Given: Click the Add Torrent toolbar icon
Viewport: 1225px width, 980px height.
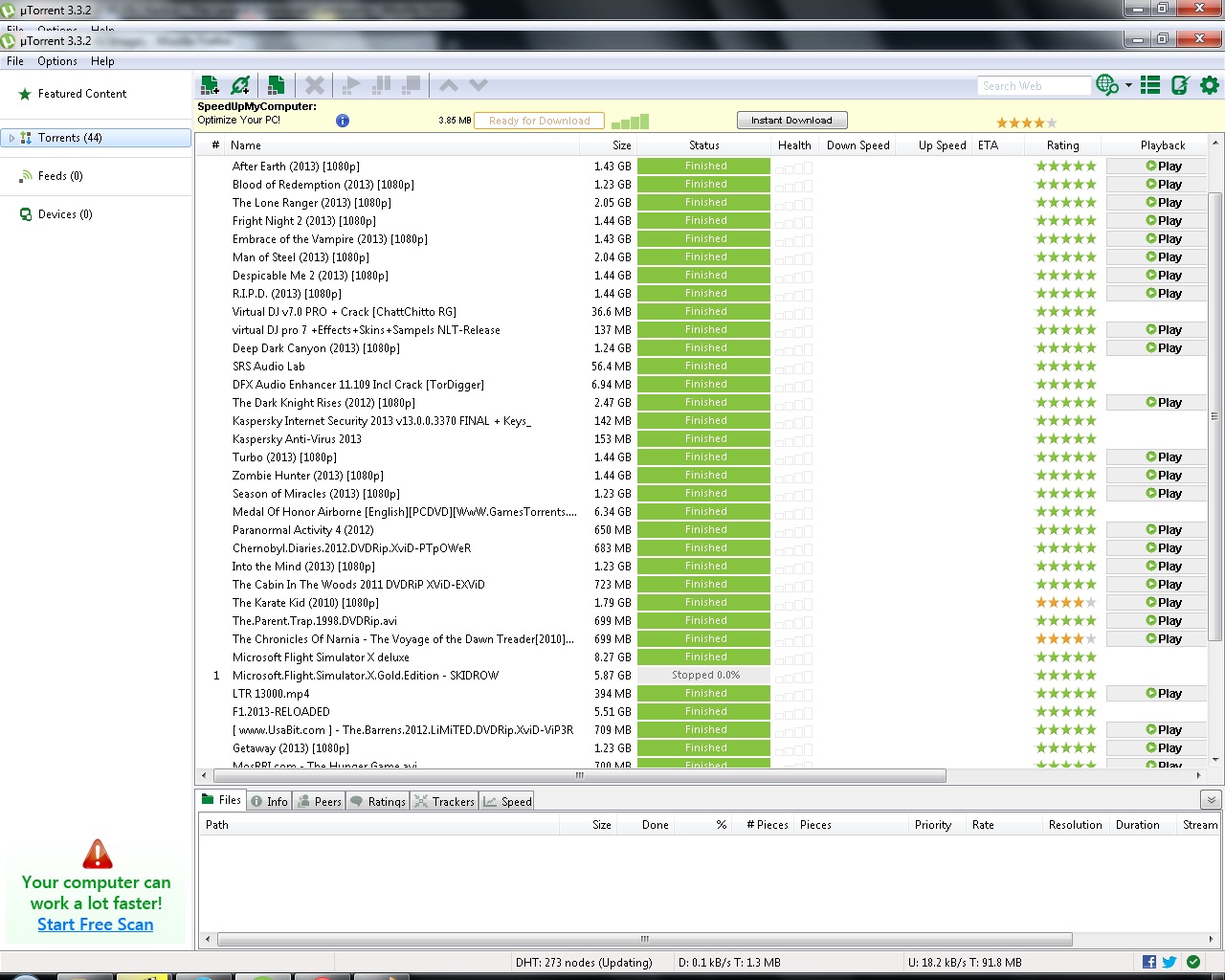Looking at the screenshot, I should coord(211,85).
